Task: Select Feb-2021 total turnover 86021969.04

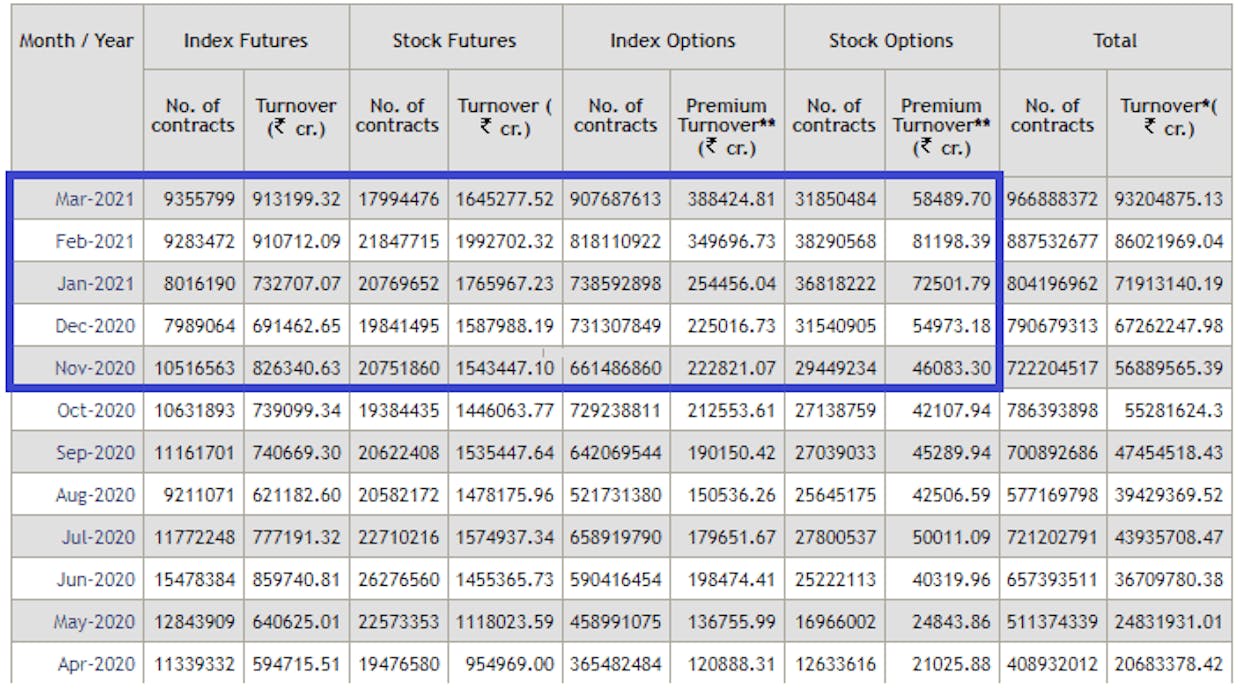Action: 1170,241
